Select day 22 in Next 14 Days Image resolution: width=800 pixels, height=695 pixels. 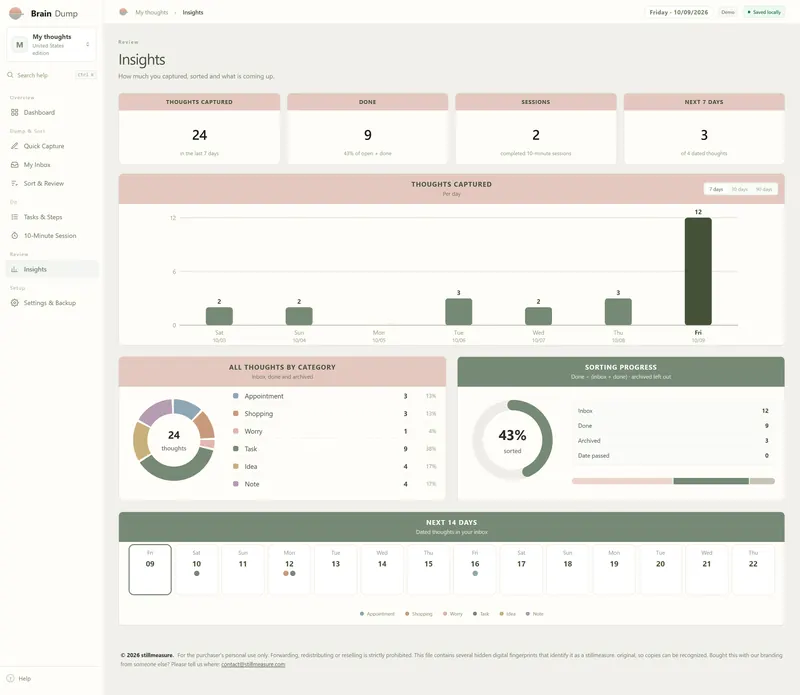(x=753, y=569)
